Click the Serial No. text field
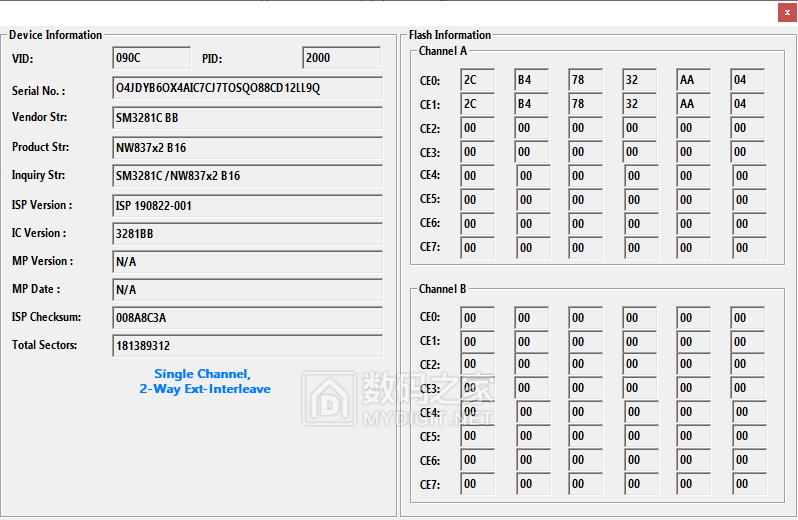This screenshot has height=520, width=798. (247, 88)
